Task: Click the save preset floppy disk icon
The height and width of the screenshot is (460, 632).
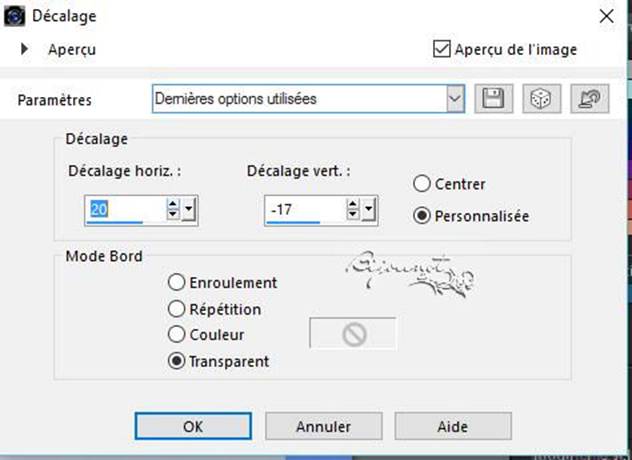Action: coord(494,99)
